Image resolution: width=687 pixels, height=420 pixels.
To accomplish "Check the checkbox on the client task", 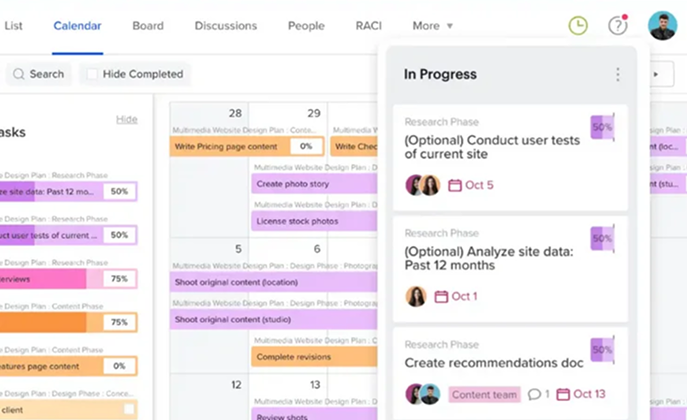I will 128,409.
